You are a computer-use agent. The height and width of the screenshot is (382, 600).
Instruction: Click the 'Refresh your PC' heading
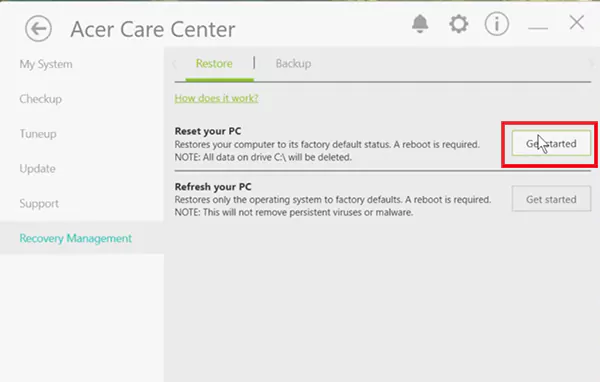click(213, 186)
